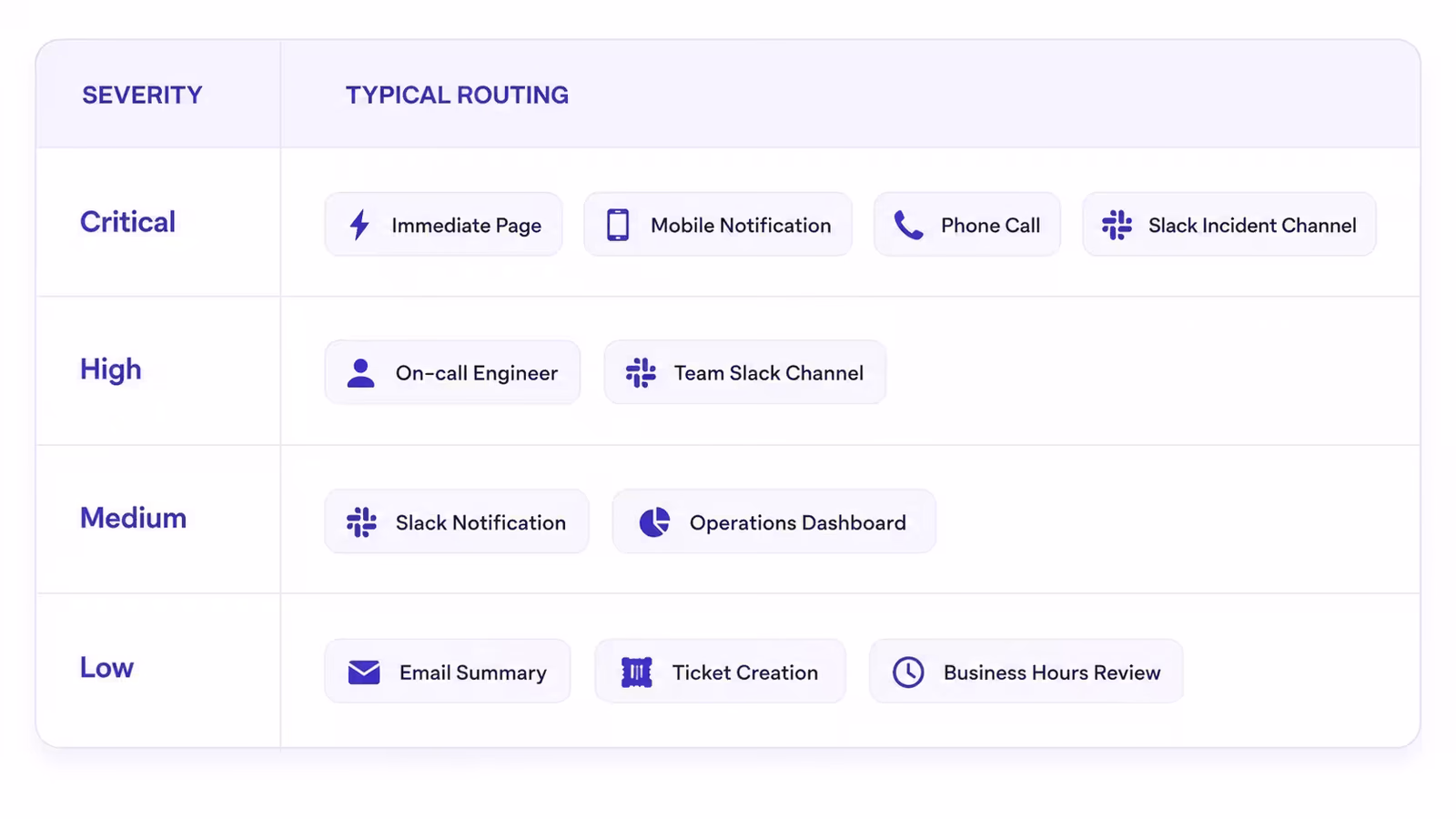Screen dimensions: 1456x819
Task: Click the "SEVERITY" column header
Action: (142, 95)
